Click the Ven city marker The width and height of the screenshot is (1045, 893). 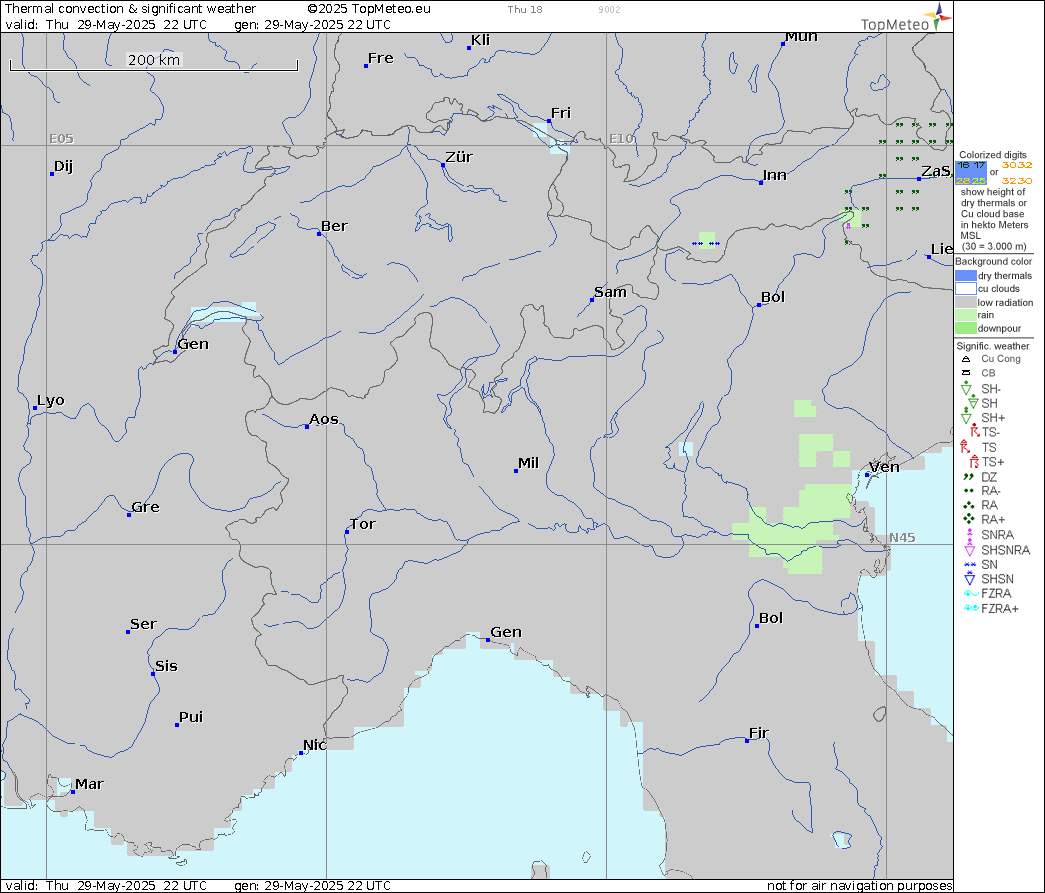tap(866, 474)
